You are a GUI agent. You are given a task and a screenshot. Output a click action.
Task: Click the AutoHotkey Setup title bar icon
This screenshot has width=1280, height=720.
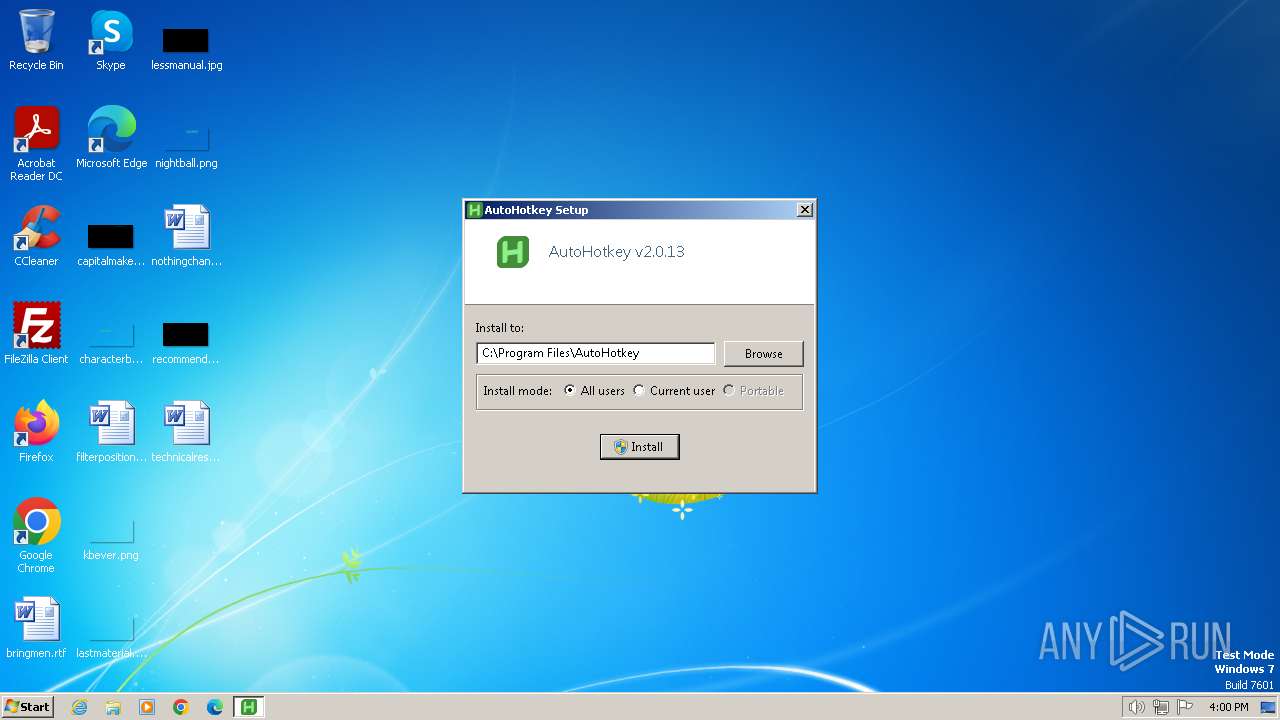474,210
